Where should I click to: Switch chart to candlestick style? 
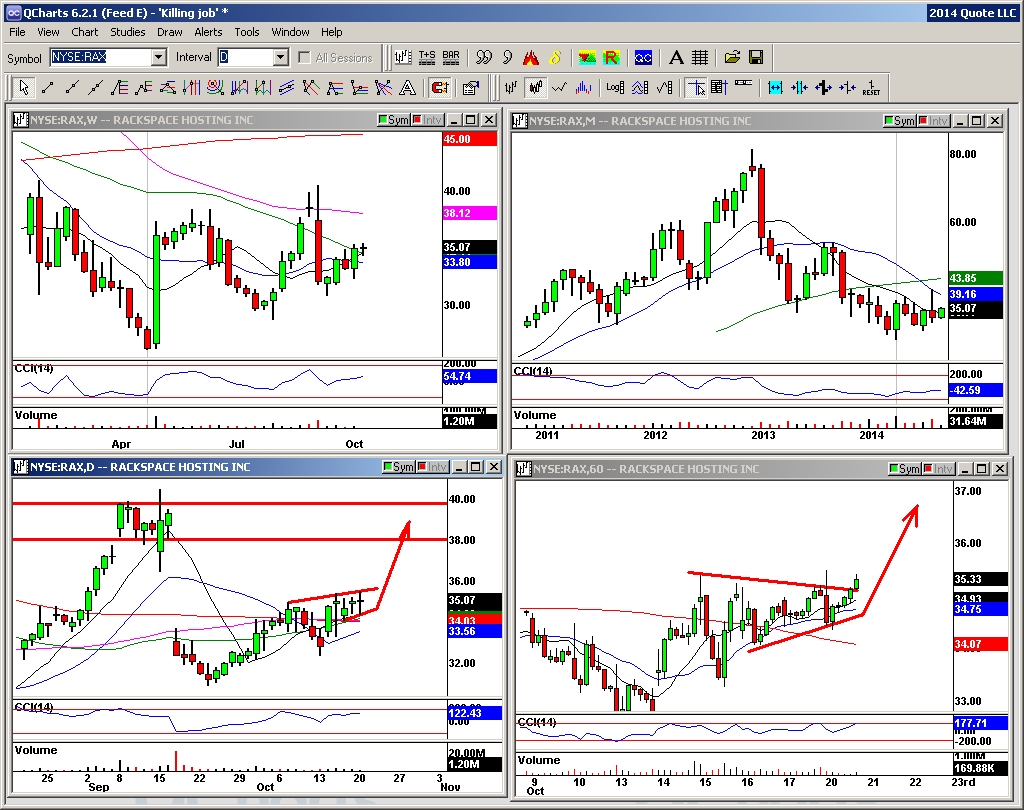click(535, 87)
